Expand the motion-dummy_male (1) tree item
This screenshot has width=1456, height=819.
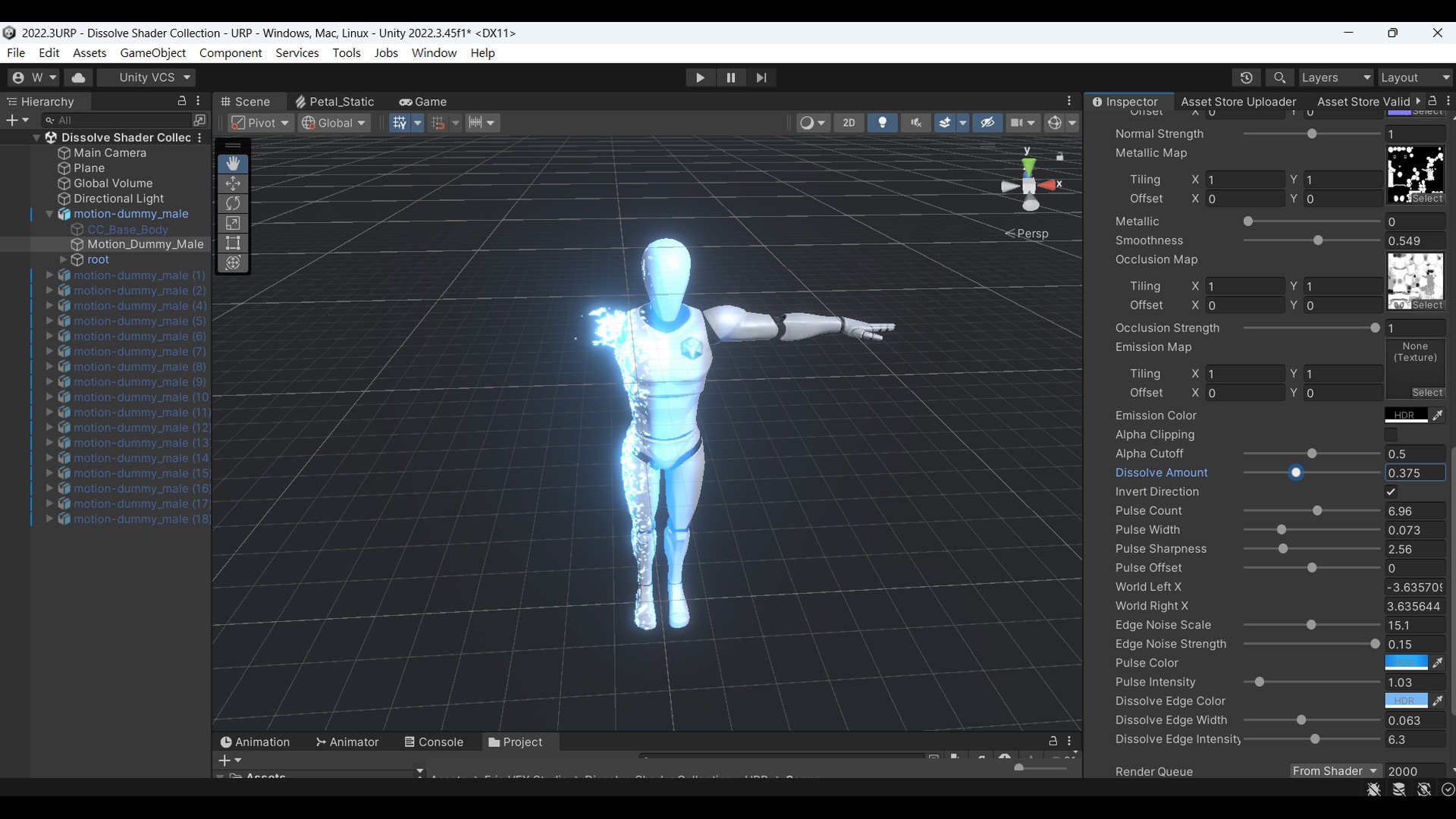pyautogui.click(x=50, y=275)
